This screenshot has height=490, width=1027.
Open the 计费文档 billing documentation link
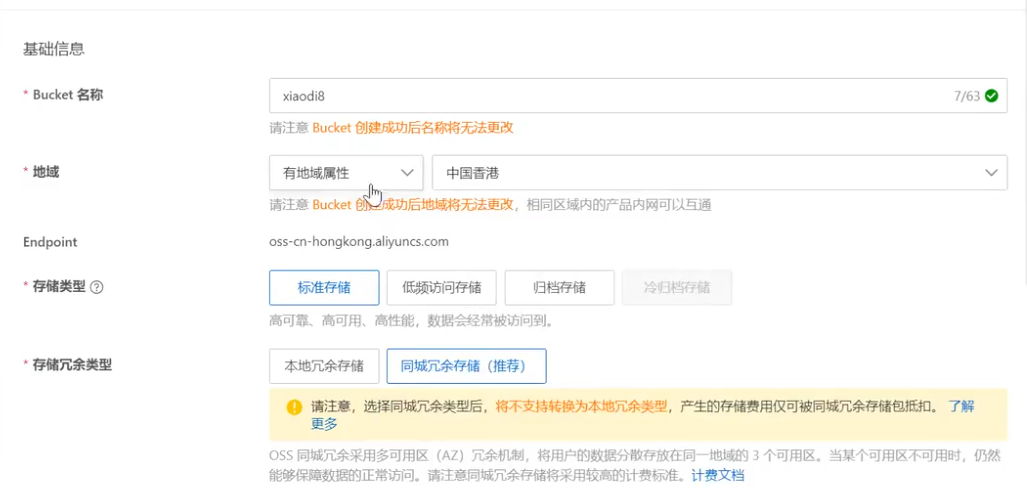pyautogui.click(x=718, y=476)
